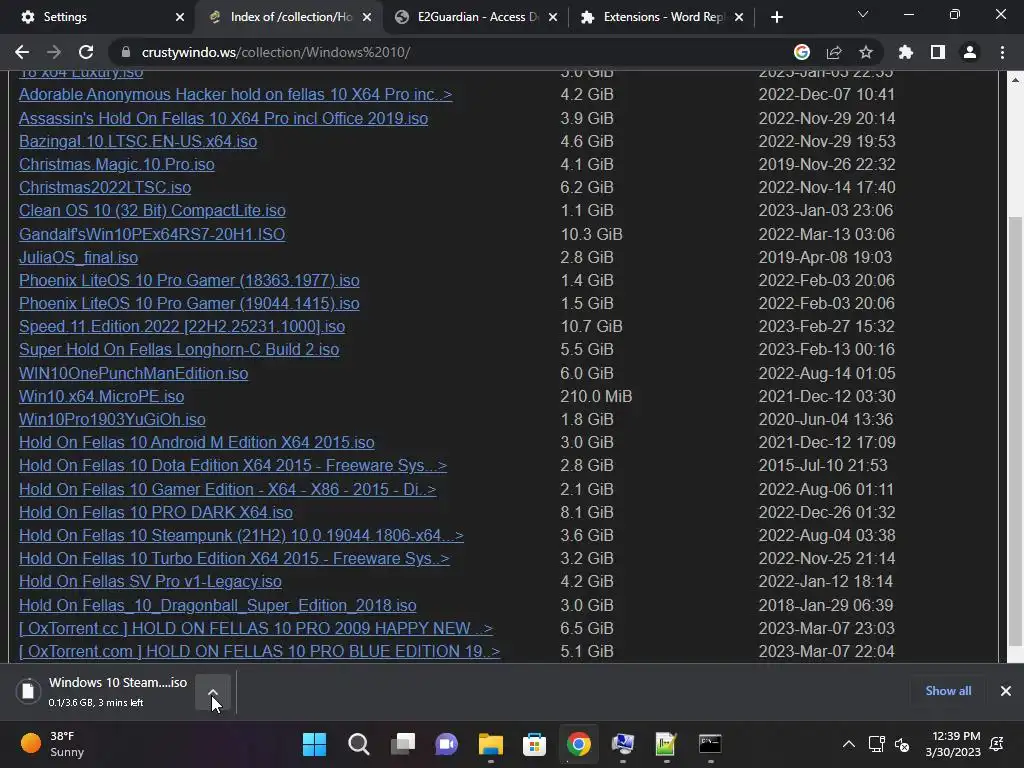This screenshot has width=1024, height=768.
Task: Click the Chrome taskbar icon
Action: coord(579,744)
